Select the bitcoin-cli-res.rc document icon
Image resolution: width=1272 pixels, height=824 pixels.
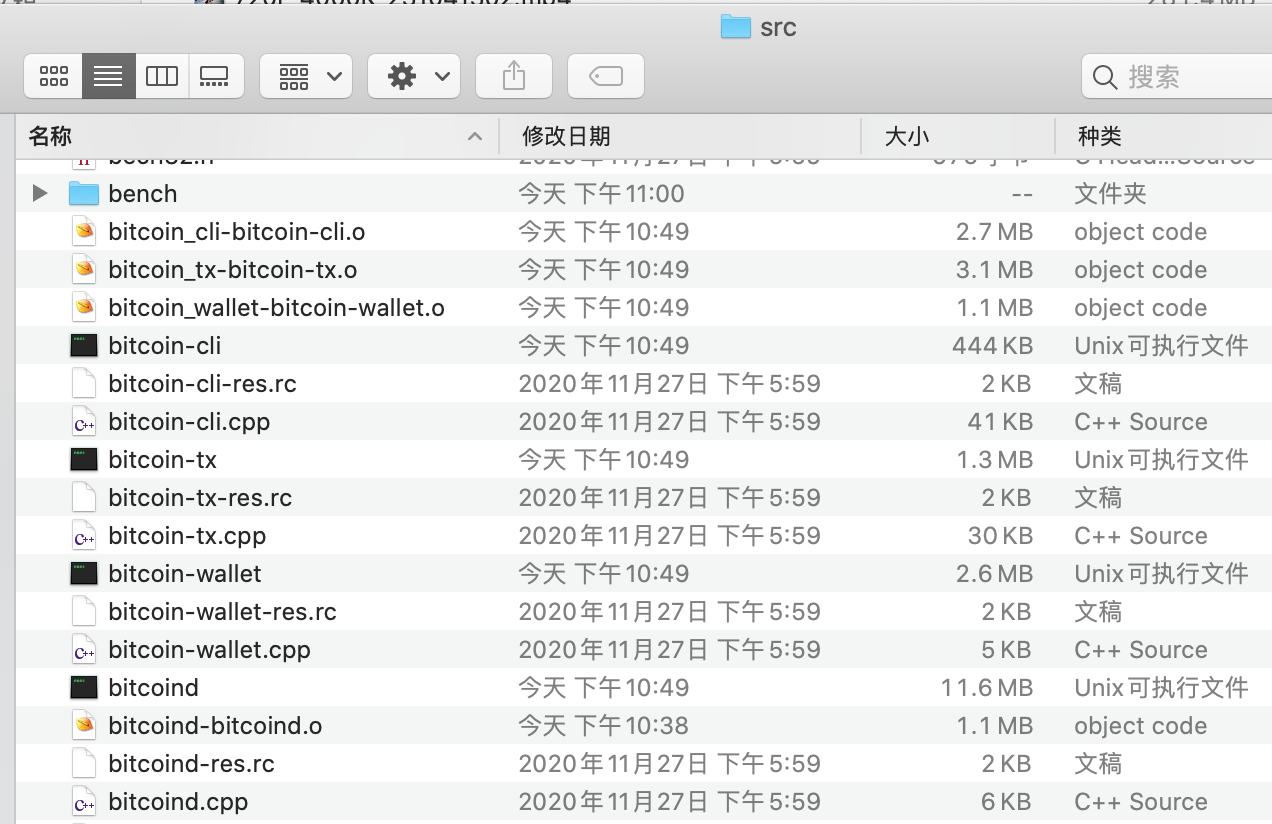(84, 384)
